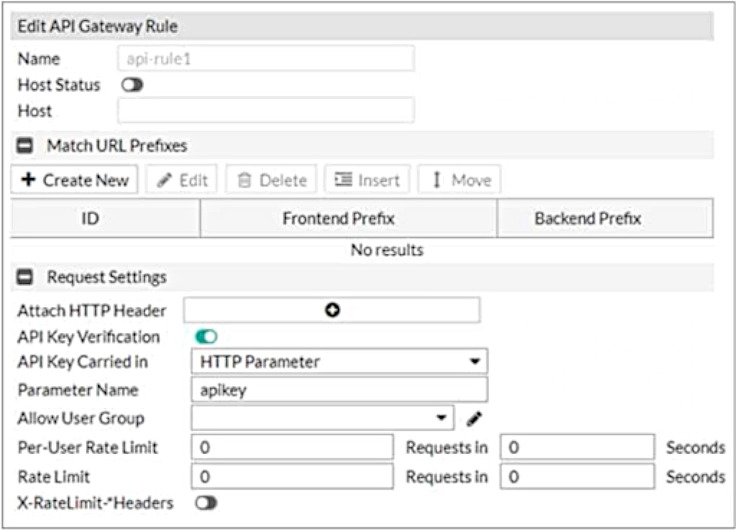
Task: Click the plus icon in Attach HTTP Header
Action: coord(332,311)
